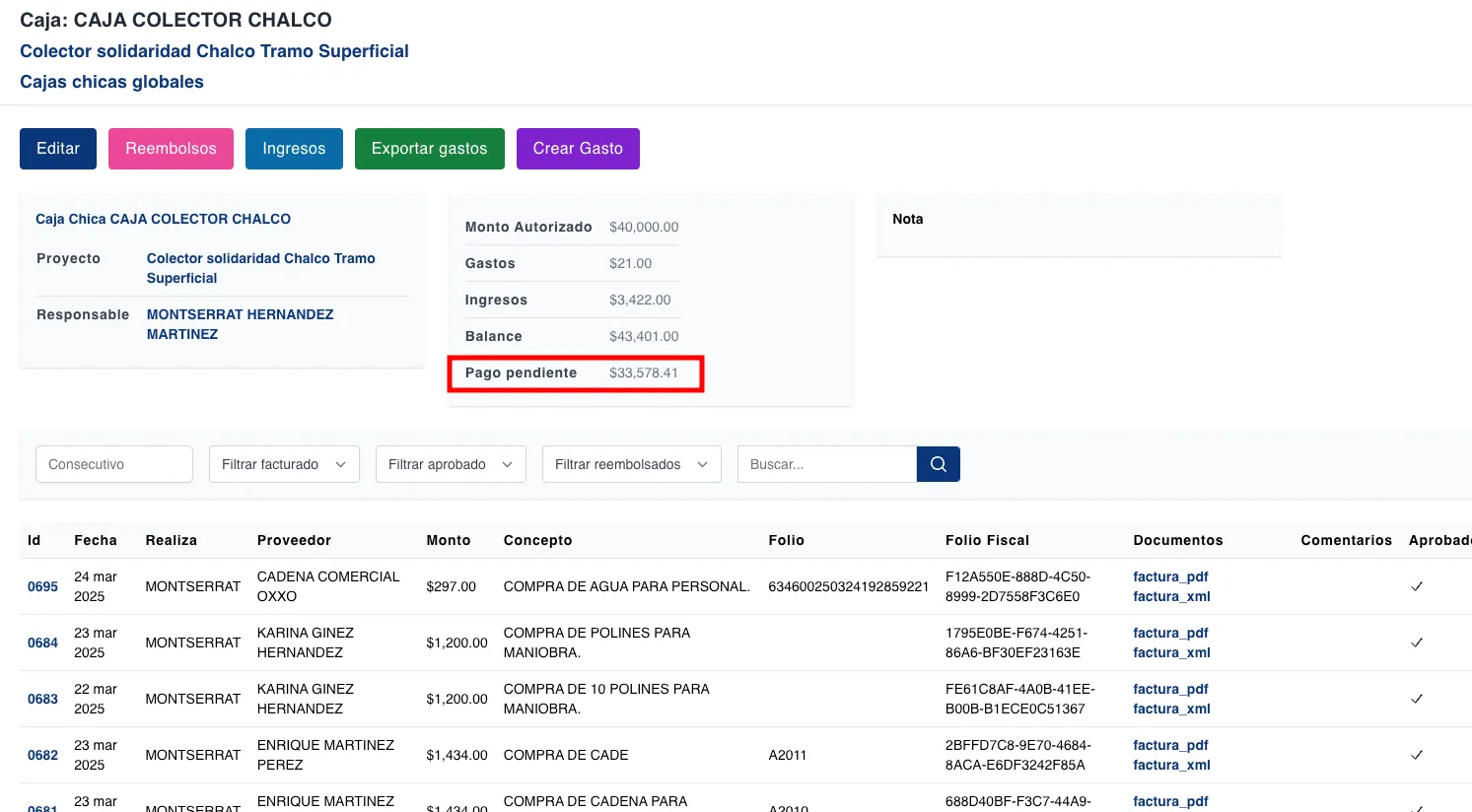Image resolution: width=1472 pixels, height=812 pixels.
Task: Click the Ingresos button
Action: pyautogui.click(x=294, y=149)
